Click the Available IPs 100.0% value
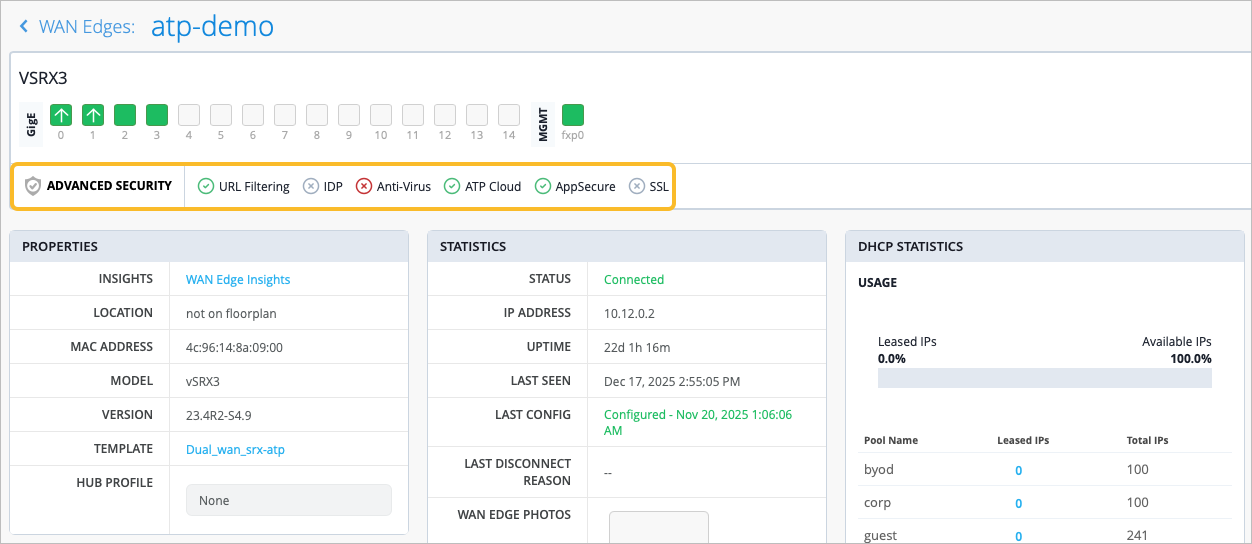1252x544 pixels. point(1191,358)
